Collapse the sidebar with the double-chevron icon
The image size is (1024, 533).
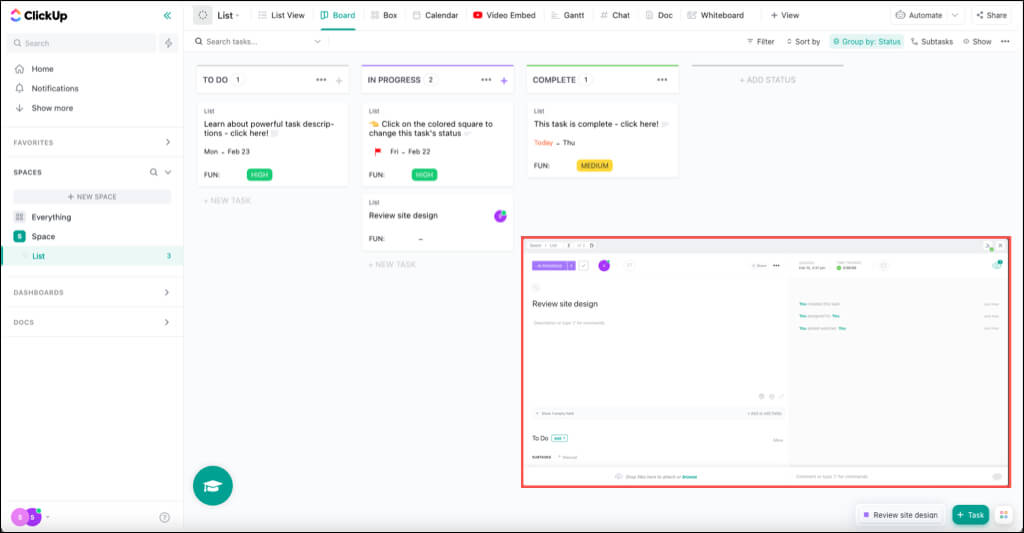167,16
